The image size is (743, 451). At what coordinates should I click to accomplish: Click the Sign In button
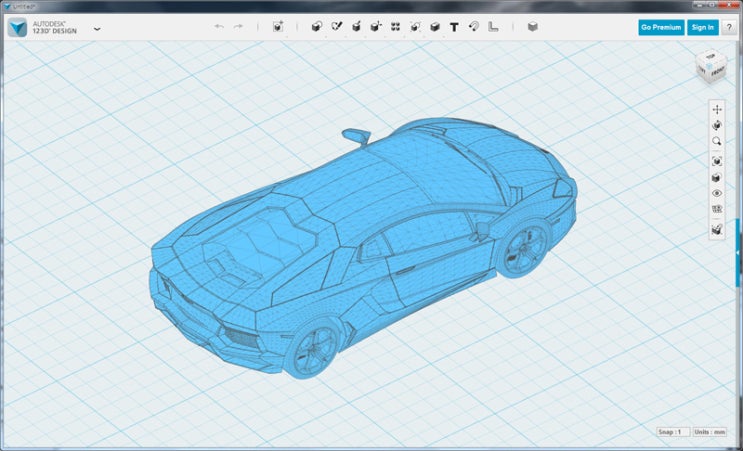(x=703, y=27)
